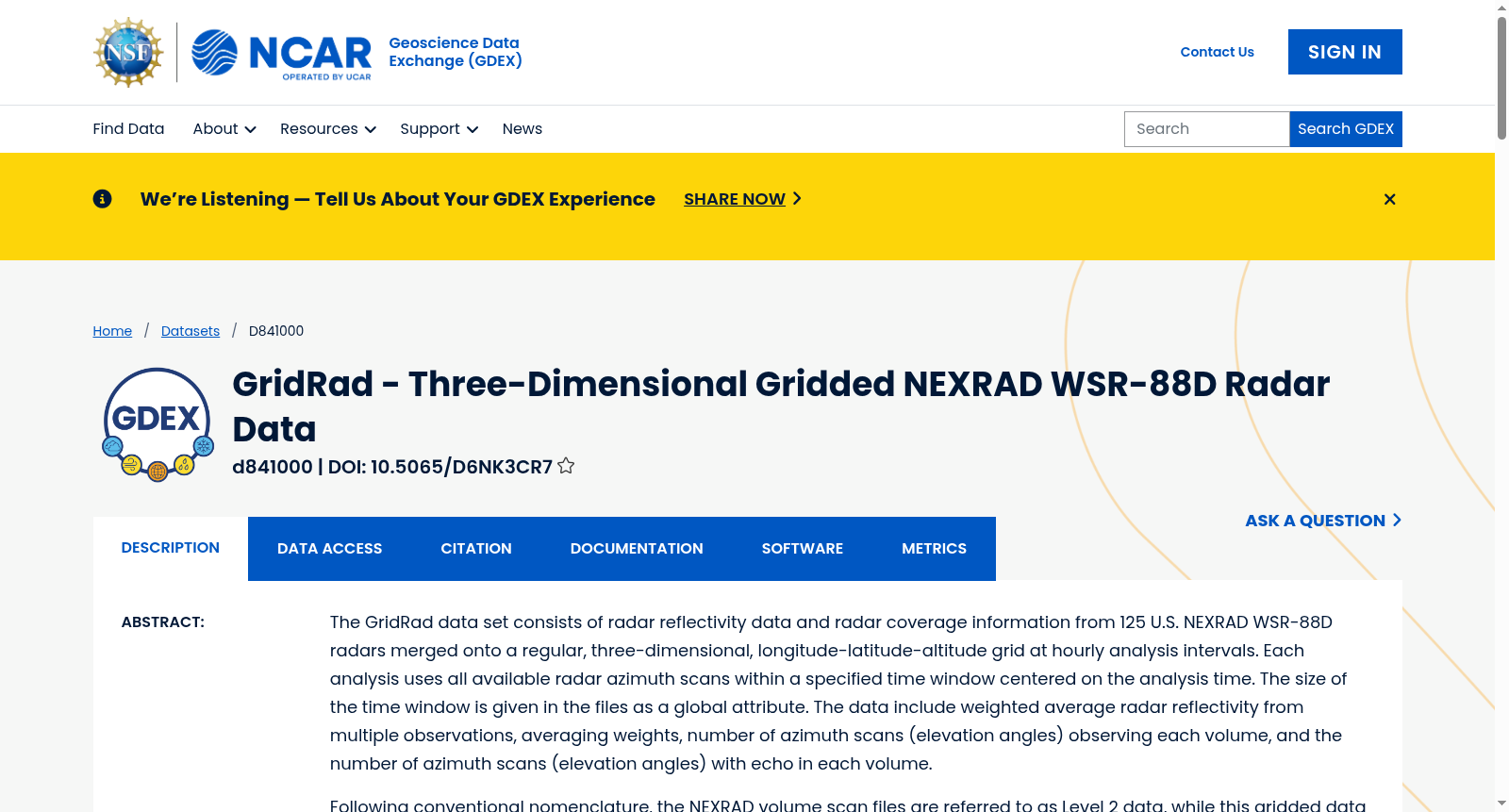
Task: Switch to the DATA ACCESS tab
Action: [330, 549]
